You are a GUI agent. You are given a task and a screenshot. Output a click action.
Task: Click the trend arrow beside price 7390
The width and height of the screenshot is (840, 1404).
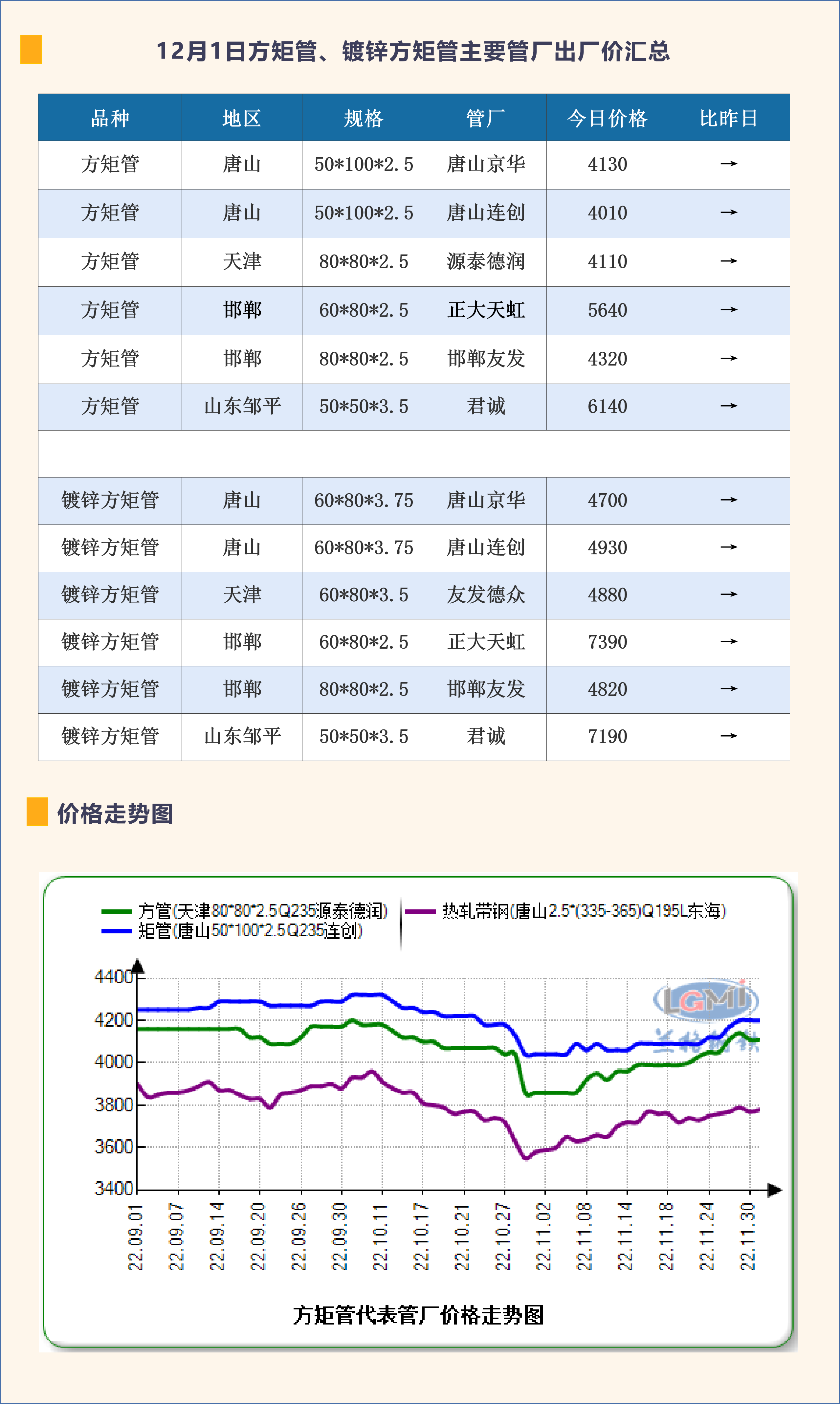pyautogui.click(x=728, y=642)
